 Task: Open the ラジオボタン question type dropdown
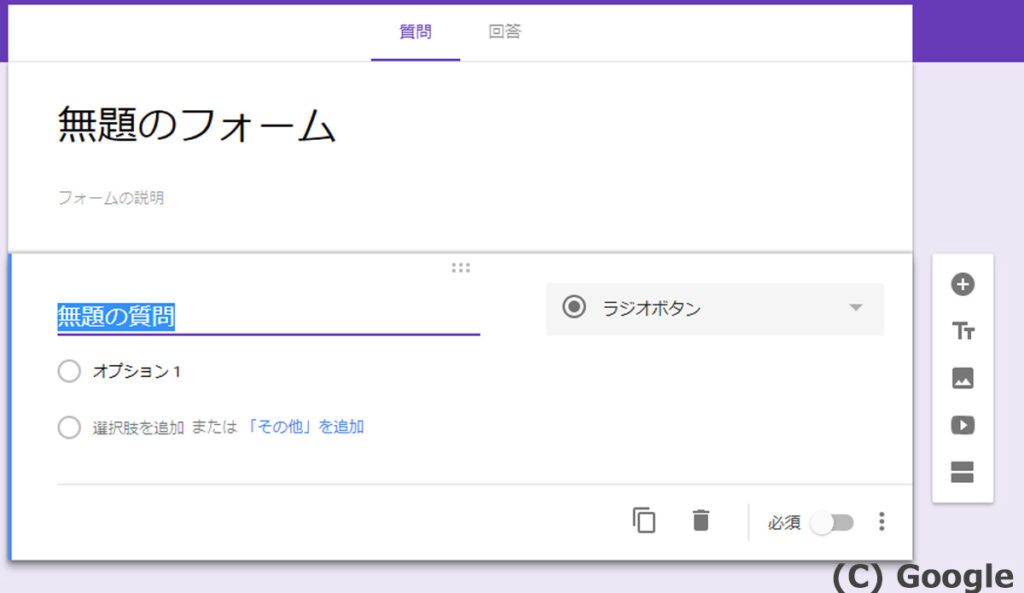pyautogui.click(x=715, y=309)
